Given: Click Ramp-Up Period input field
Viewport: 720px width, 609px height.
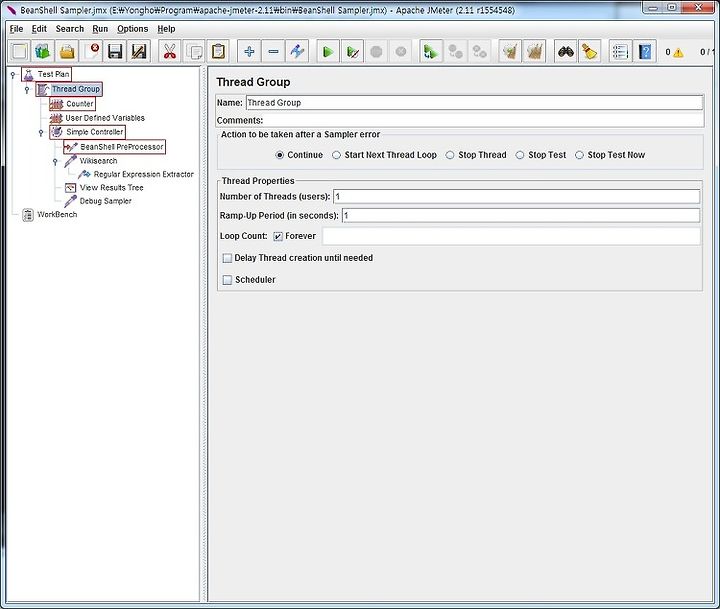Looking at the screenshot, I should [x=521, y=215].
